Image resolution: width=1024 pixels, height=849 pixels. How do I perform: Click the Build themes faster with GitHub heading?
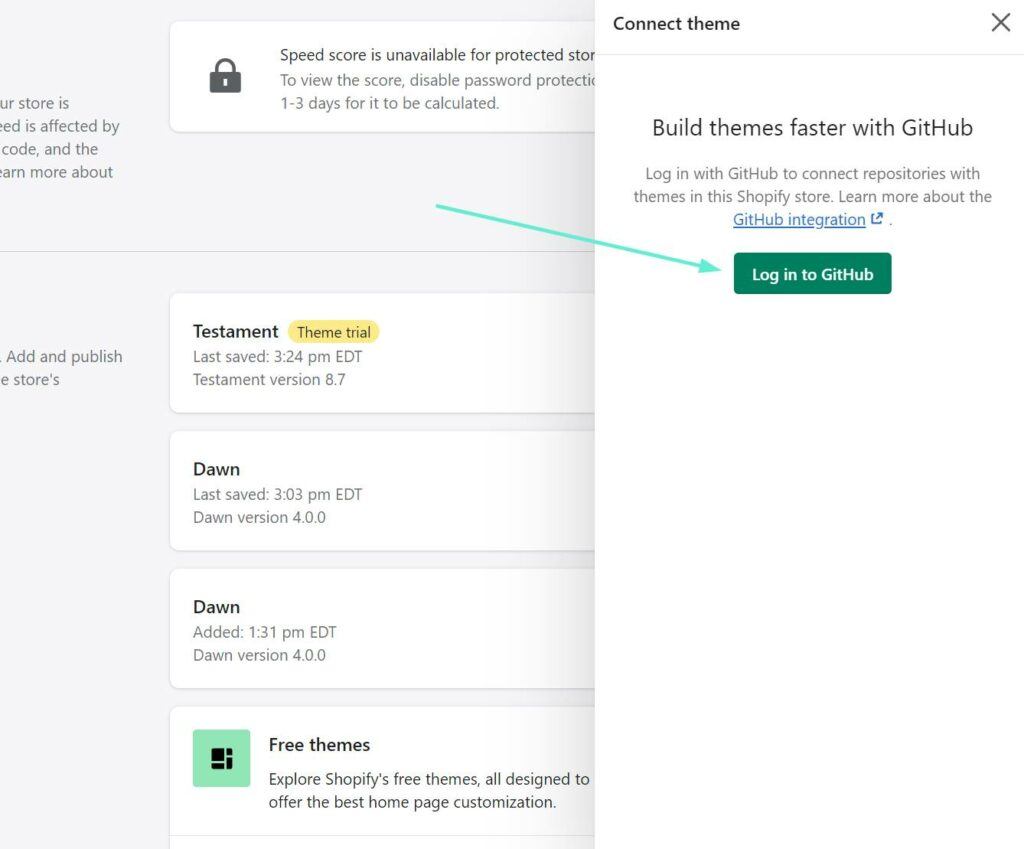pyautogui.click(x=812, y=128)
